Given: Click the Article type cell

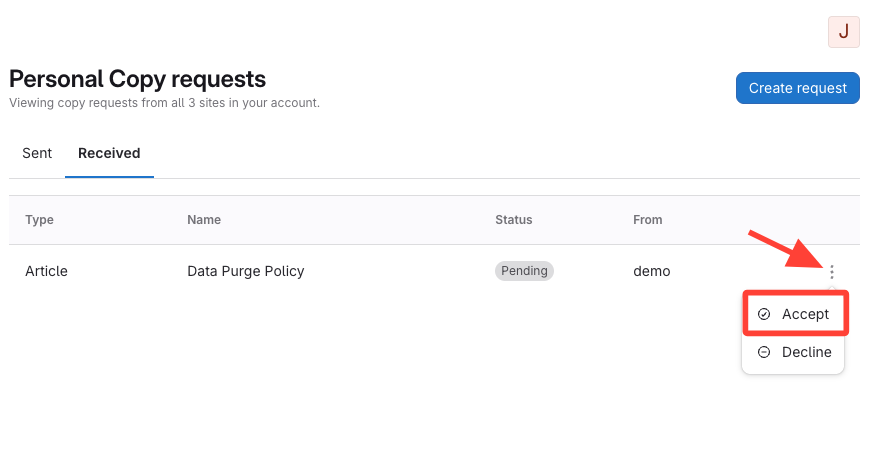Looking at the screenshot, I should pos(46,271).
